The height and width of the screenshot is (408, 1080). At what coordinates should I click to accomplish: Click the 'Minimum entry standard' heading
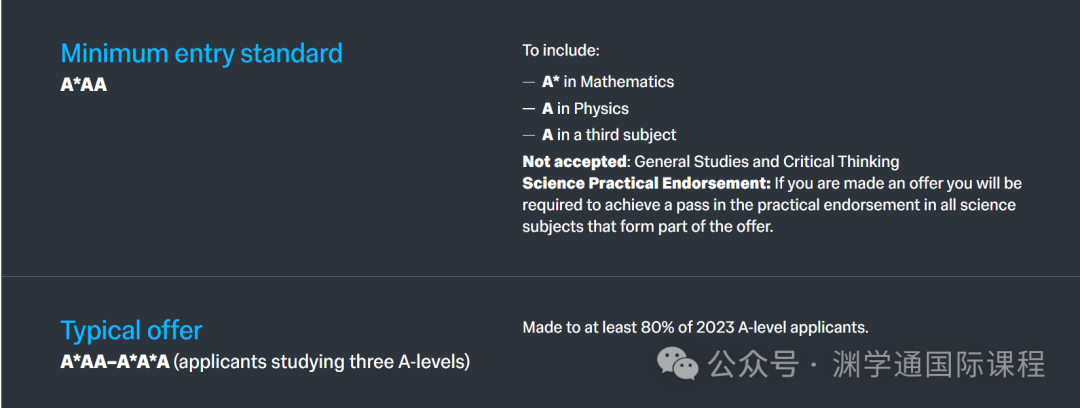pos(202,53)
